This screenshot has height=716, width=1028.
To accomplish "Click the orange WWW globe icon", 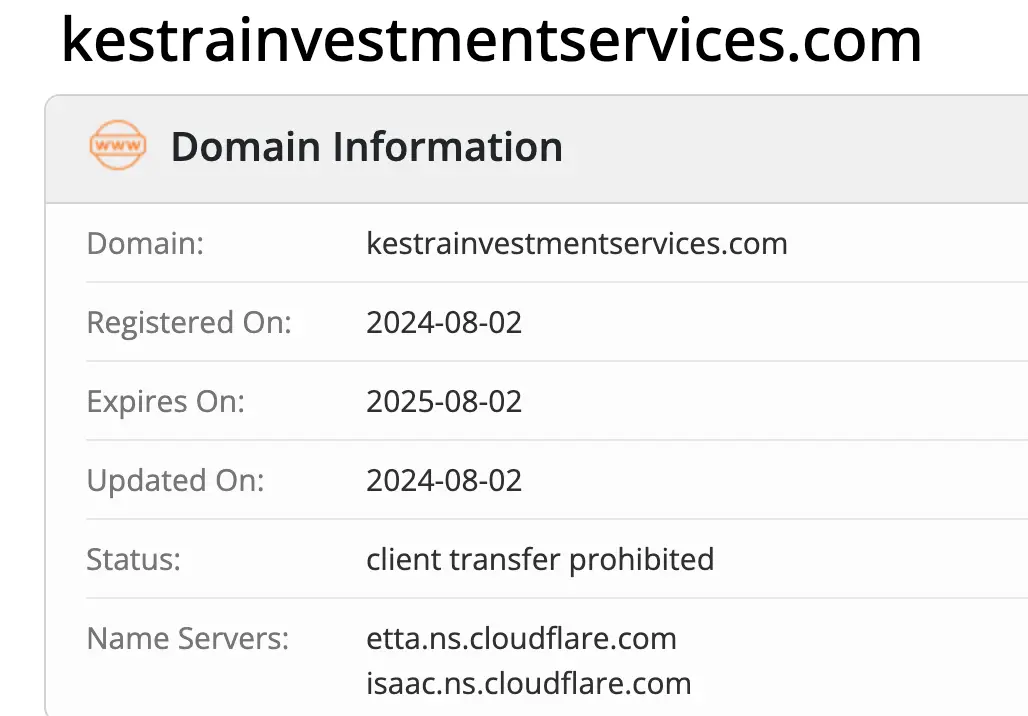I will click(117, 147).
